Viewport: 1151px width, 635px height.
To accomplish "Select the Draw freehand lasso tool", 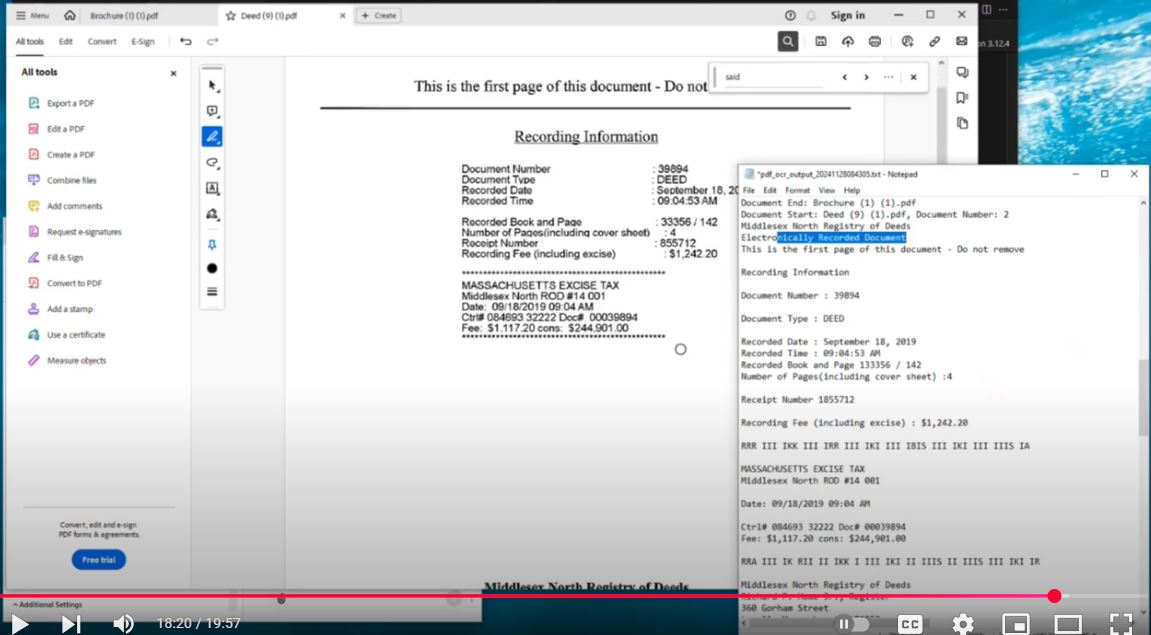I will 212,163.
